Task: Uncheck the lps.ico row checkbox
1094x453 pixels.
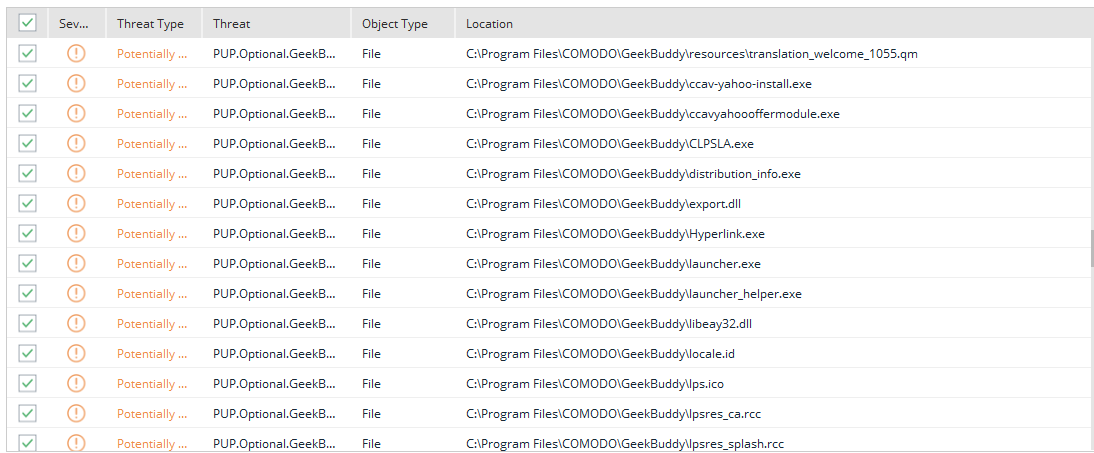Action: pyautogui.click(x=27, y=383)
